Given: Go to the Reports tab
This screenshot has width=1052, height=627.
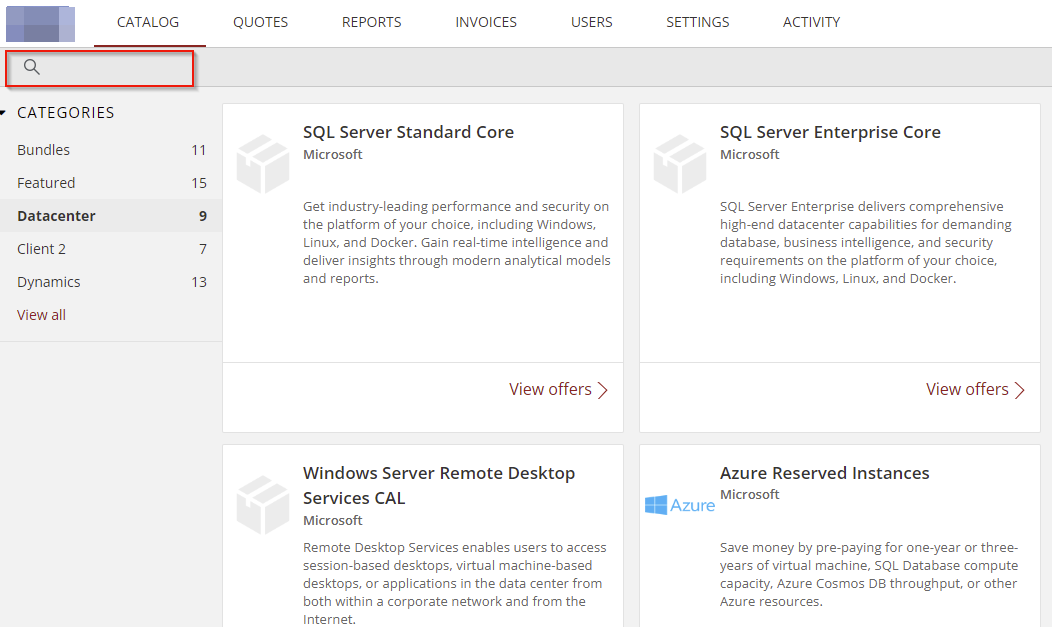Looking at the screenshot, I should [372, 22].
